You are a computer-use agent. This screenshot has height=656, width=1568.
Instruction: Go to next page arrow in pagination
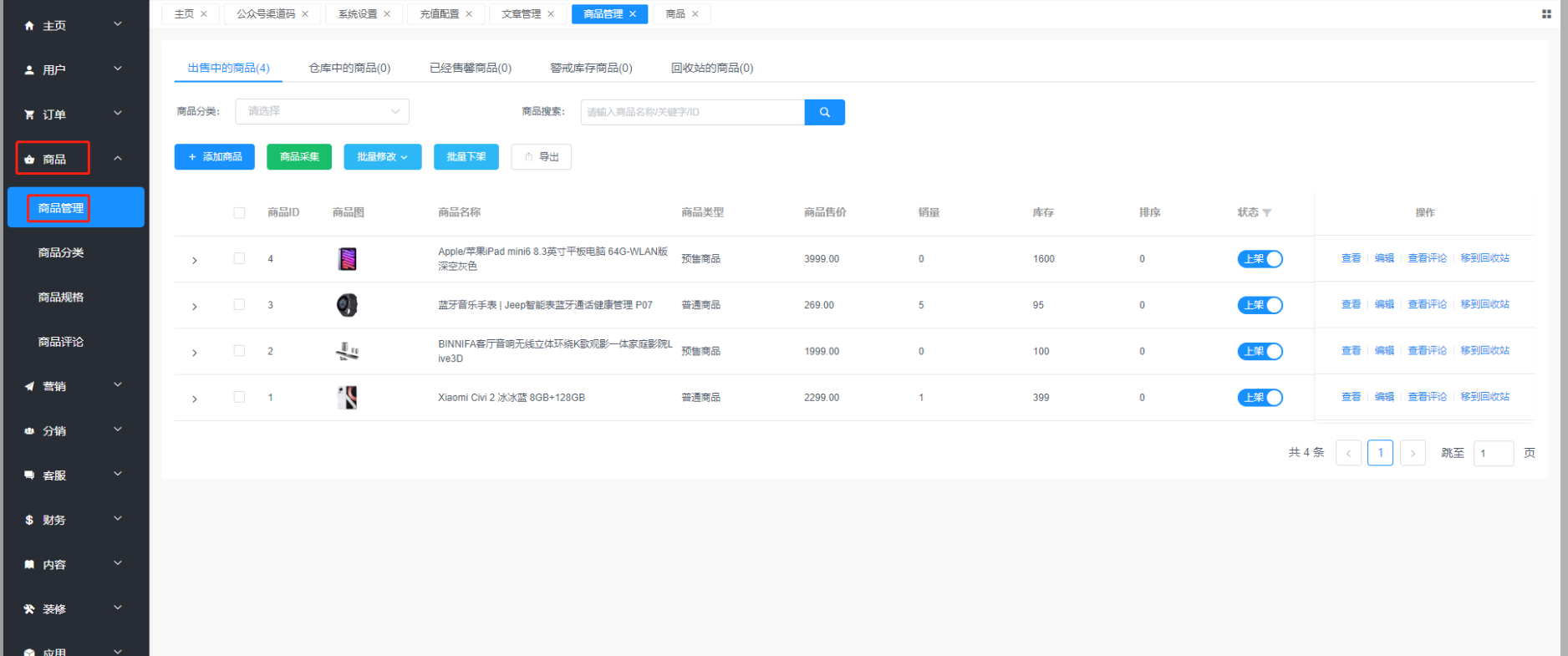click(x=1413, y=453)
